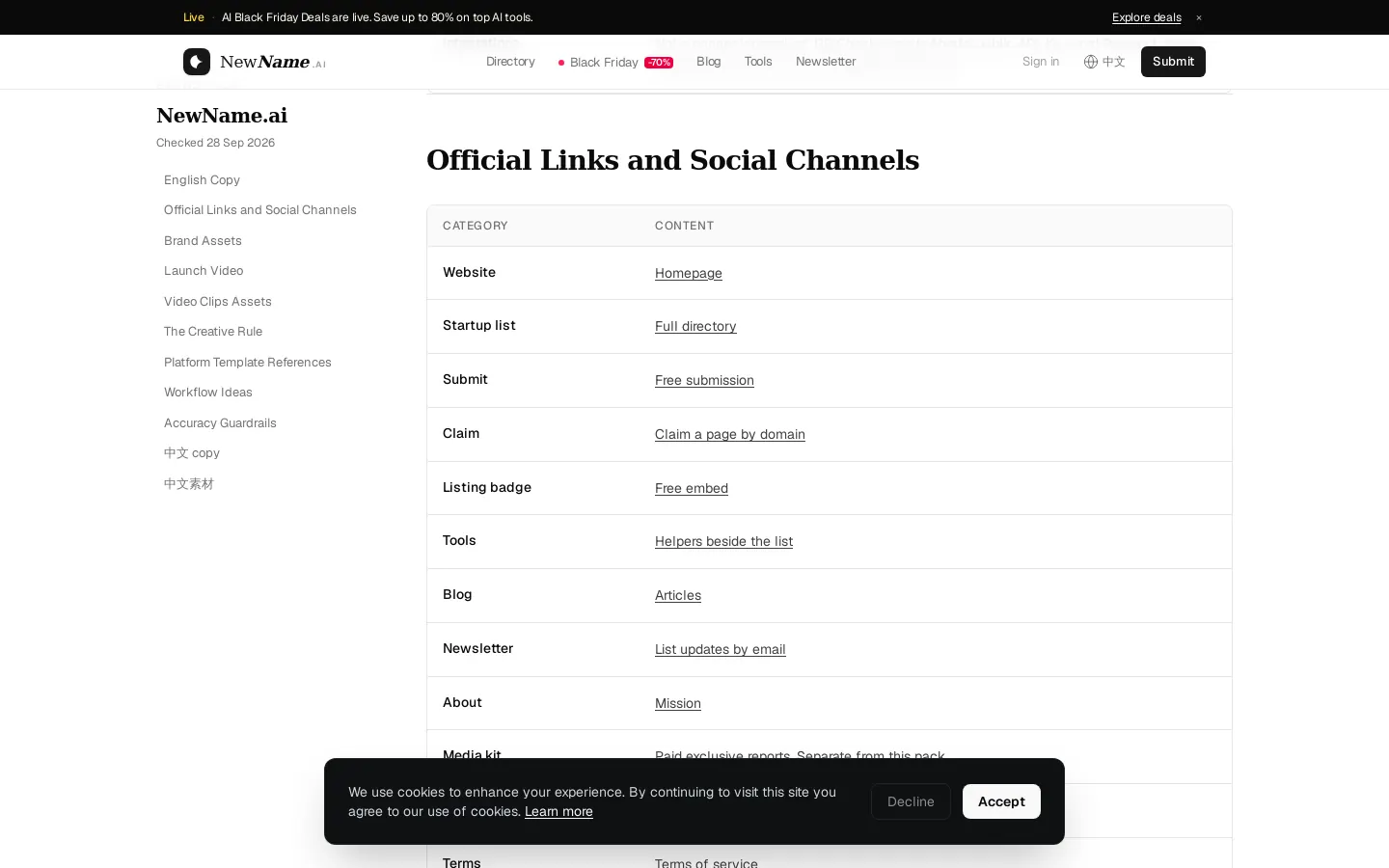Open Tools in top navigation
The image size is (1389, 868).
(x=758, y=62)
